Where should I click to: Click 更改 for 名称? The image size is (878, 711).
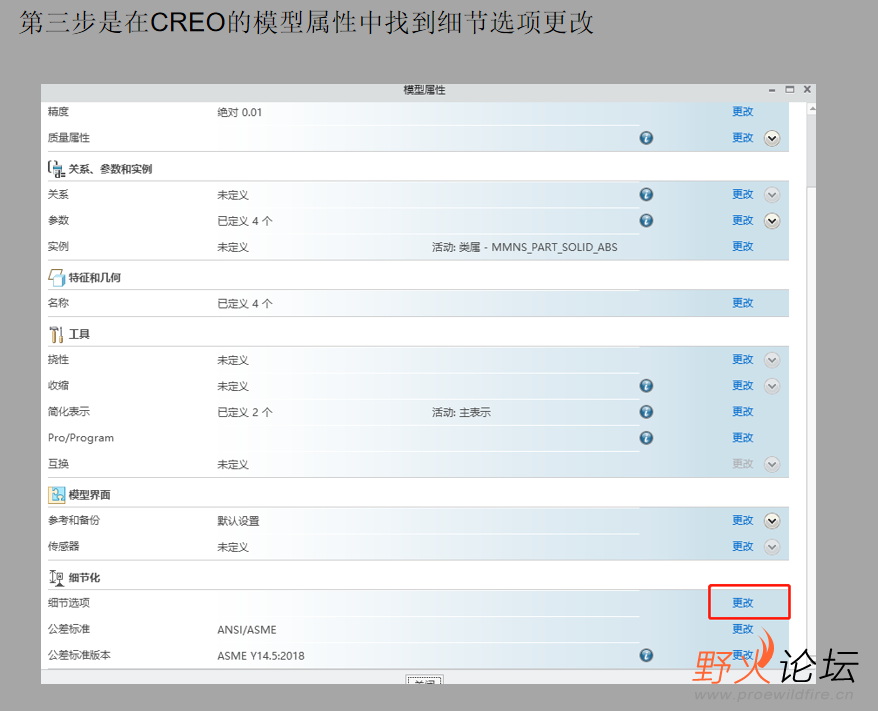[x=742, y=303]
